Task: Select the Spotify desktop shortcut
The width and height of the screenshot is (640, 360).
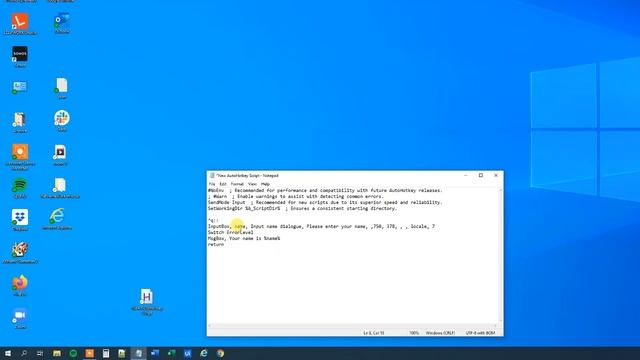Action: point(20,188)
